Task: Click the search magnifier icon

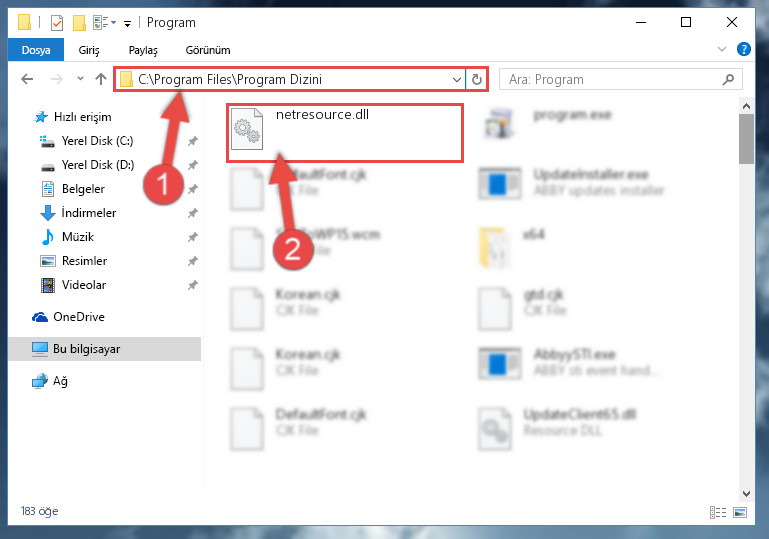Action: click(x=728, y=79)
